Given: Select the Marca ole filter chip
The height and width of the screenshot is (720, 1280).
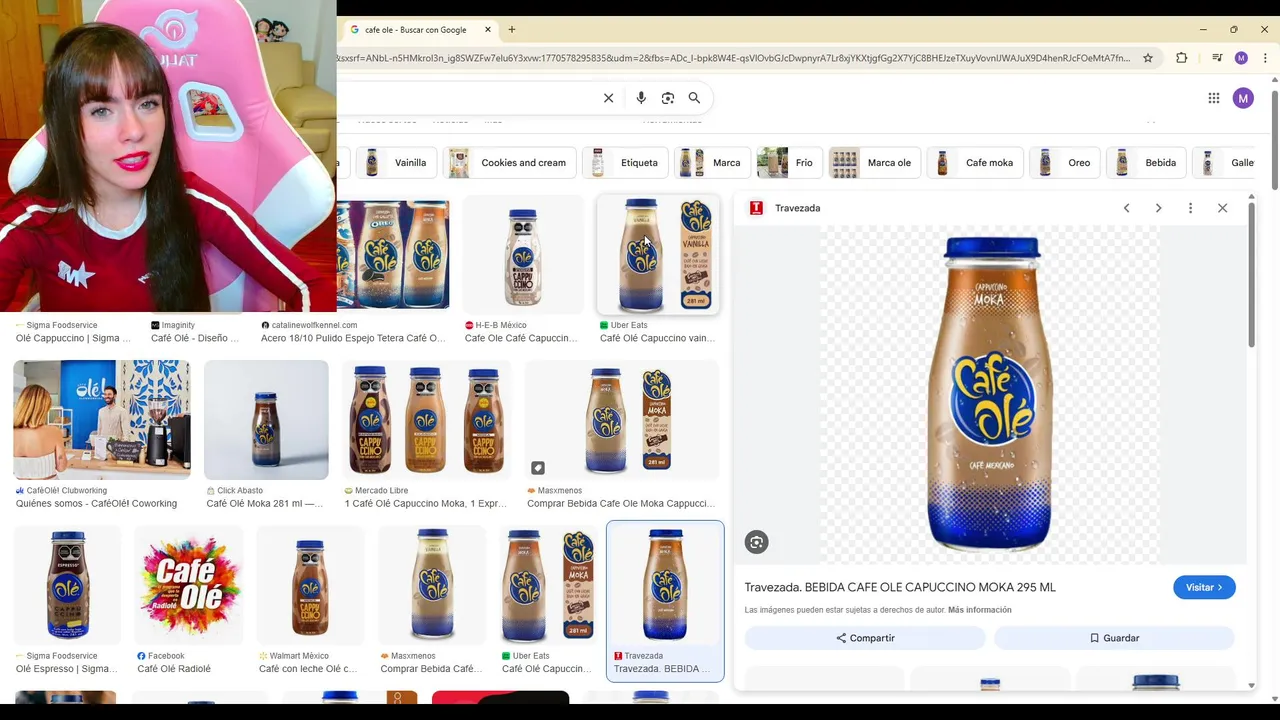Looking at the screenshot, I should pyautogui.click(x=874, y=163).
